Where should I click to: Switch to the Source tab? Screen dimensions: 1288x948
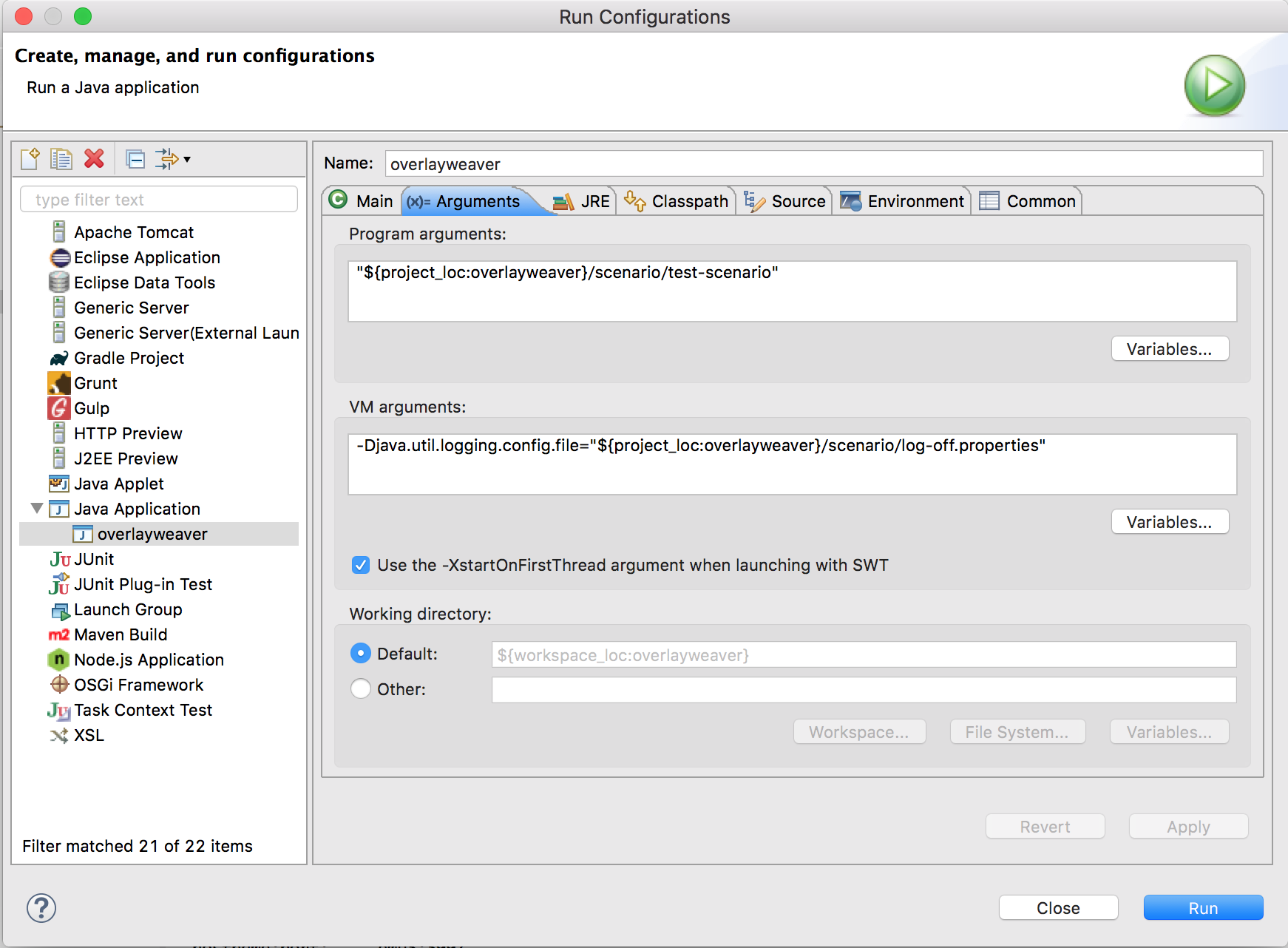[x=785, y=201]
